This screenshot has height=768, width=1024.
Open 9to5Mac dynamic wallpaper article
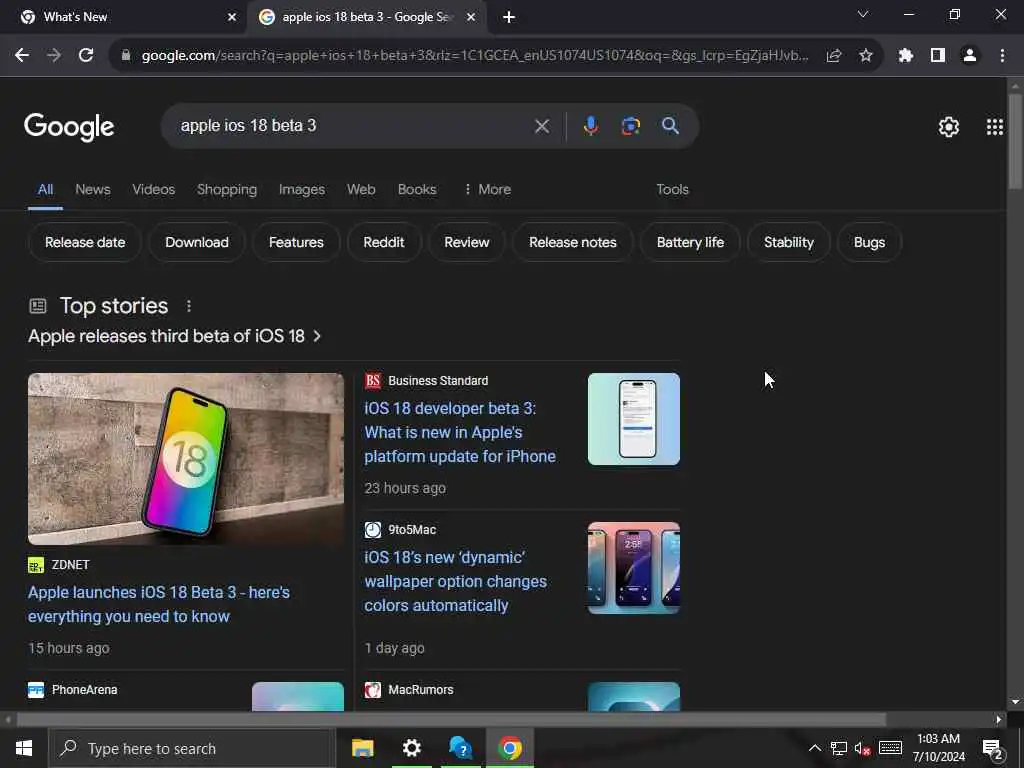pyautogui.click(x=455, y=581)
